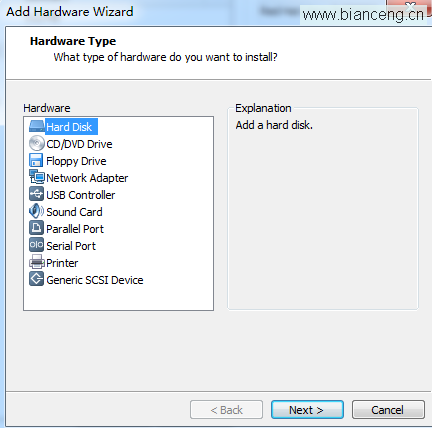Pick the Generic SCSI Device icon
The height and width of the screenshot is (428, 432).
coord(36,279)
